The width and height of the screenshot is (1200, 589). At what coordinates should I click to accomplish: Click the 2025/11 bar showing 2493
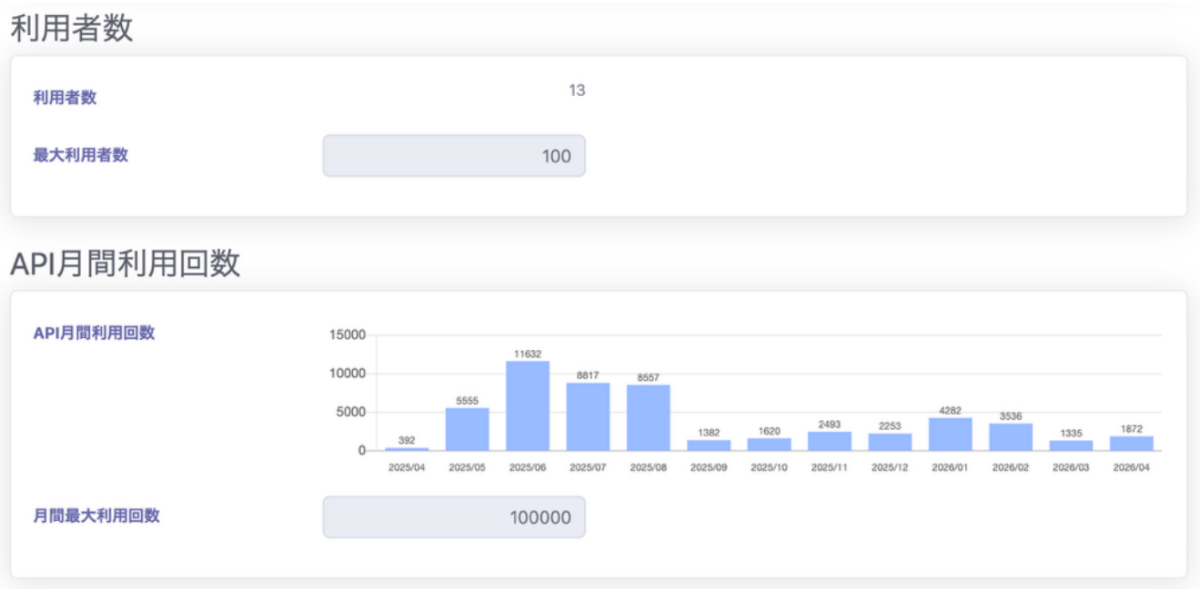tap(829, 441)
